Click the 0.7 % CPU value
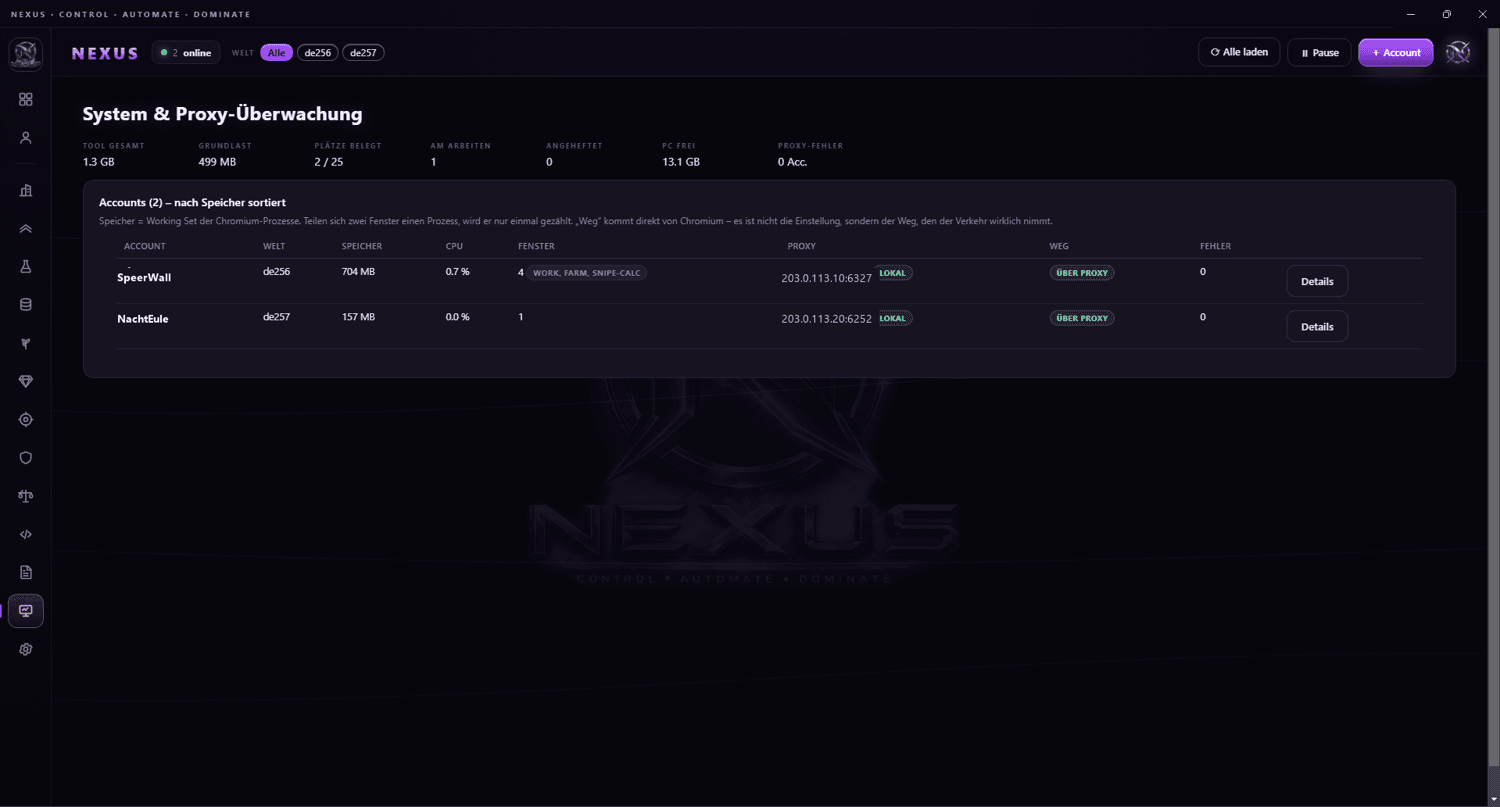 [x=457, y=272]
